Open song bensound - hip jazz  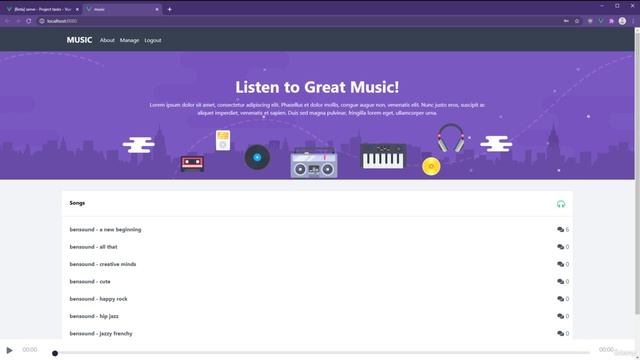(94, 316)
